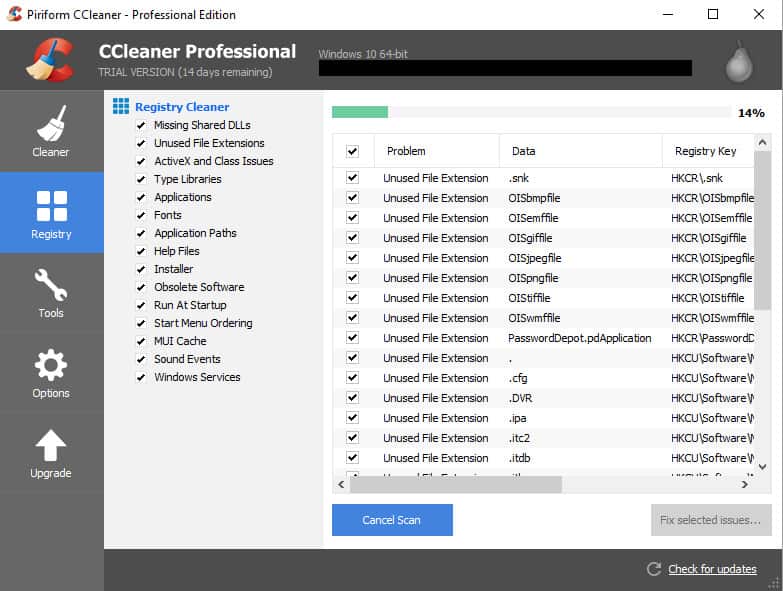Select the Registry grid icon in sidebar
This screenshot has height=591, width=783.
pyautogui.click(x=51, y=206)
